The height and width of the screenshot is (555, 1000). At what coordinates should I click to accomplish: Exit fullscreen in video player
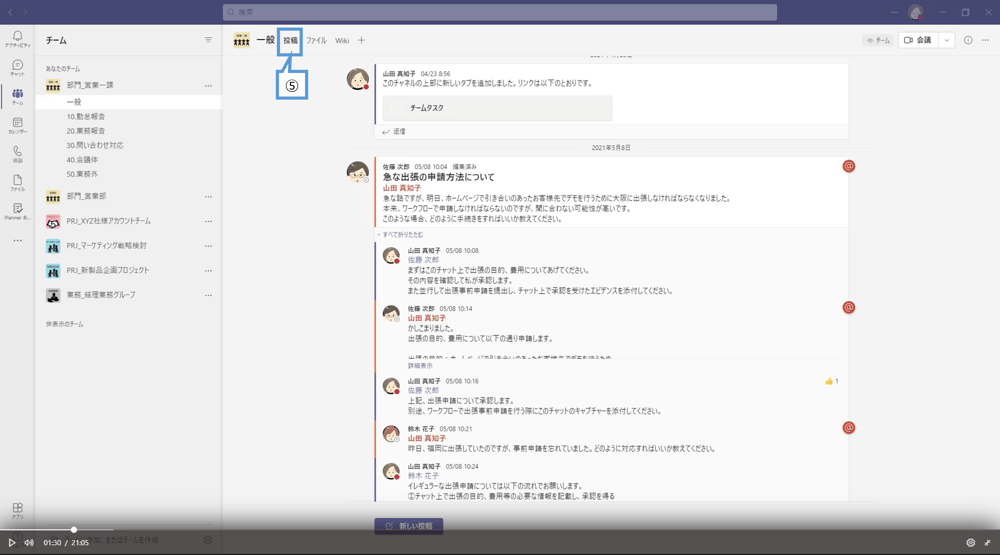(987, 543)
